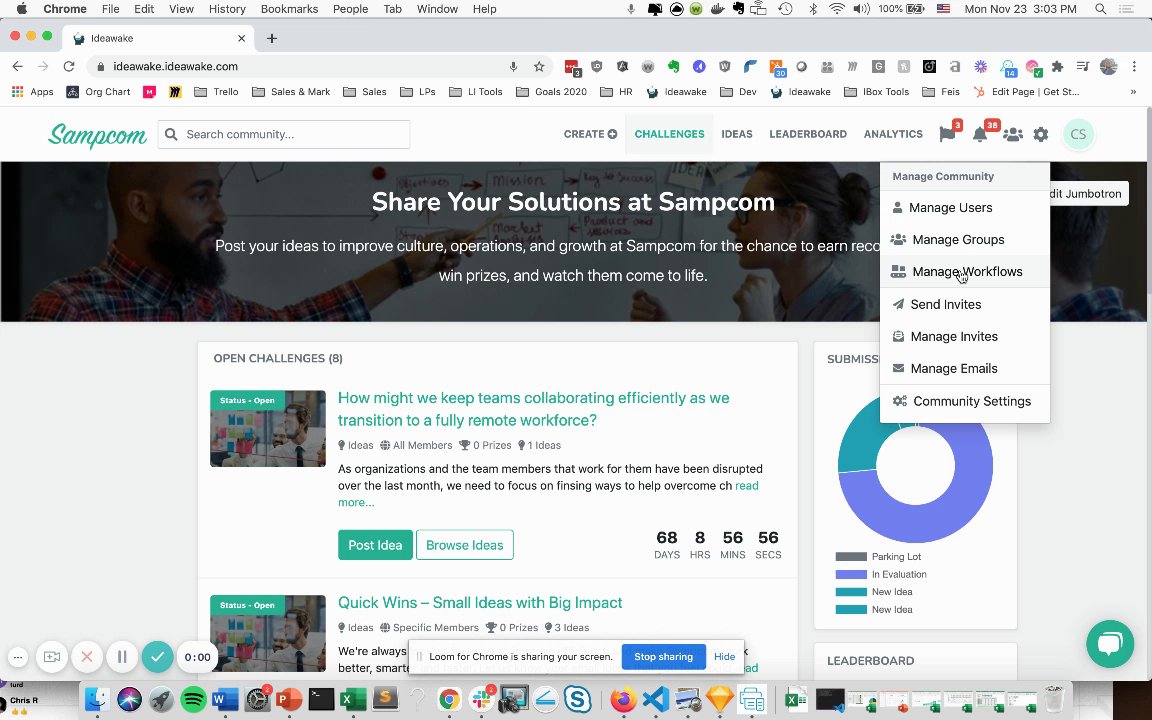
Task: Toggle the Parking Lot legend swatch
Action: coord(851,557)
